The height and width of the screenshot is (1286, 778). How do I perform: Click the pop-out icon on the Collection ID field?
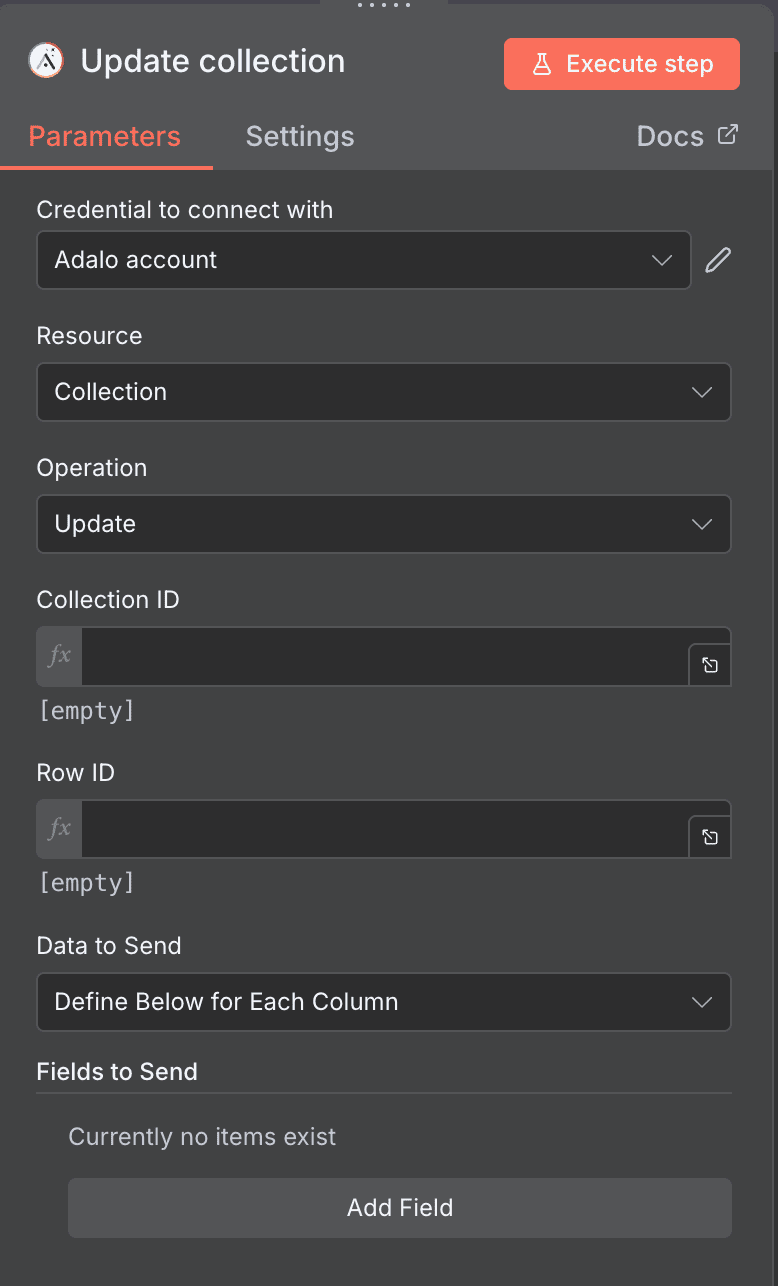tap(709, 664)
